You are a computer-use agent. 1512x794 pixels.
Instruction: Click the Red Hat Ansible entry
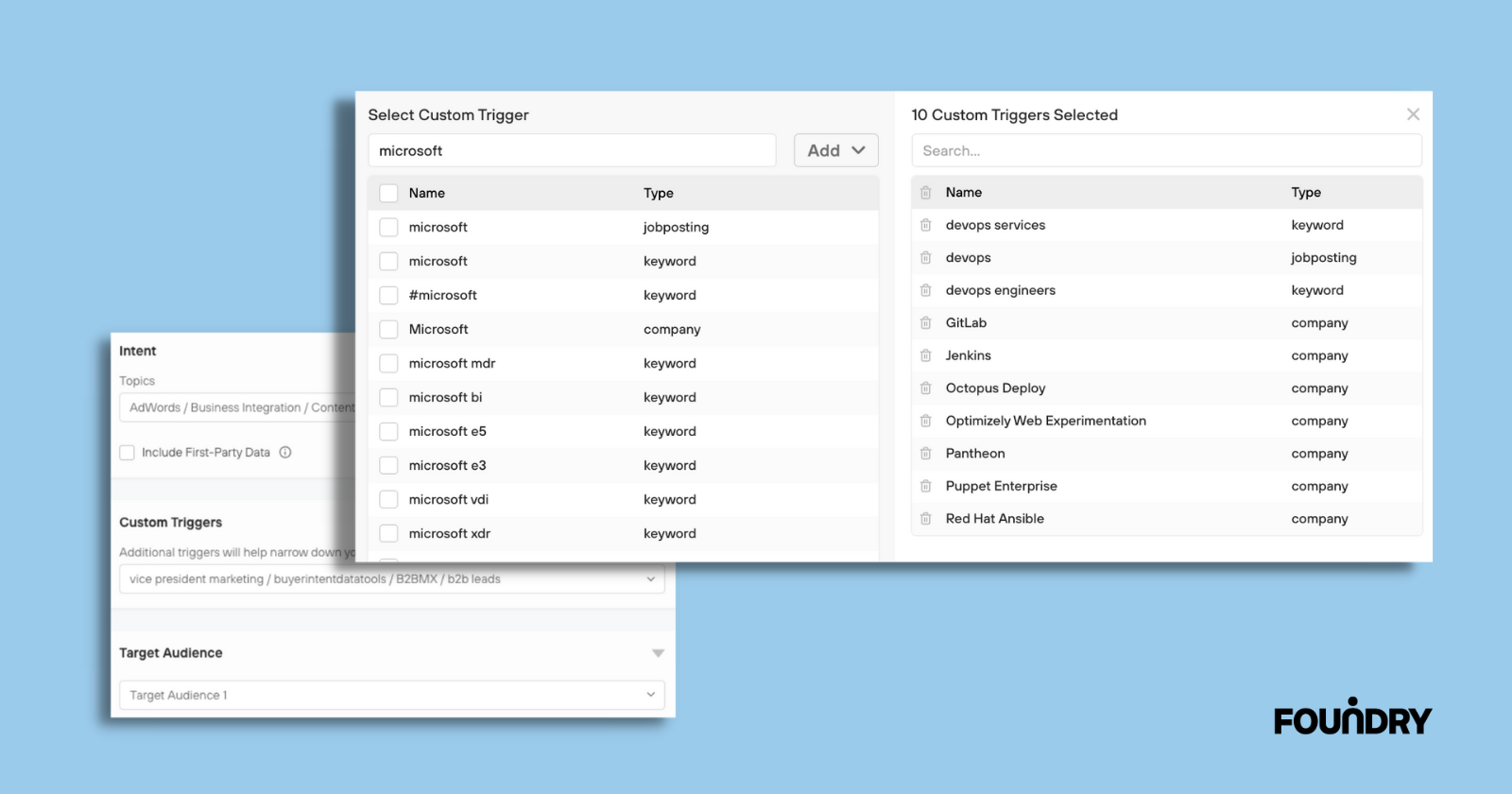coord(995,518)
